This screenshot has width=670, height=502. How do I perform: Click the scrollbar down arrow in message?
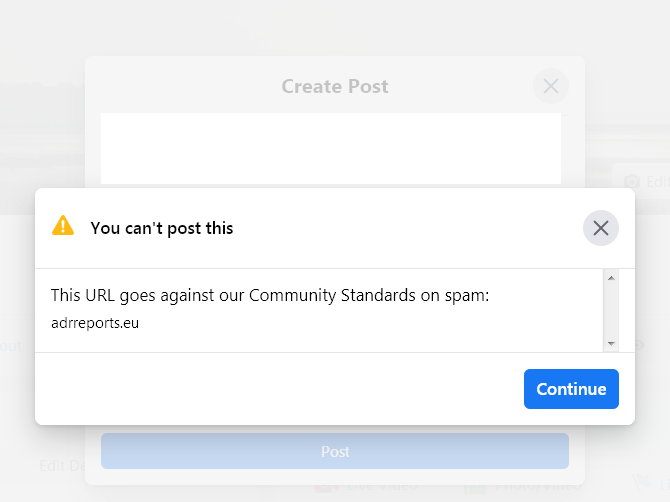[x=611, y=343]
